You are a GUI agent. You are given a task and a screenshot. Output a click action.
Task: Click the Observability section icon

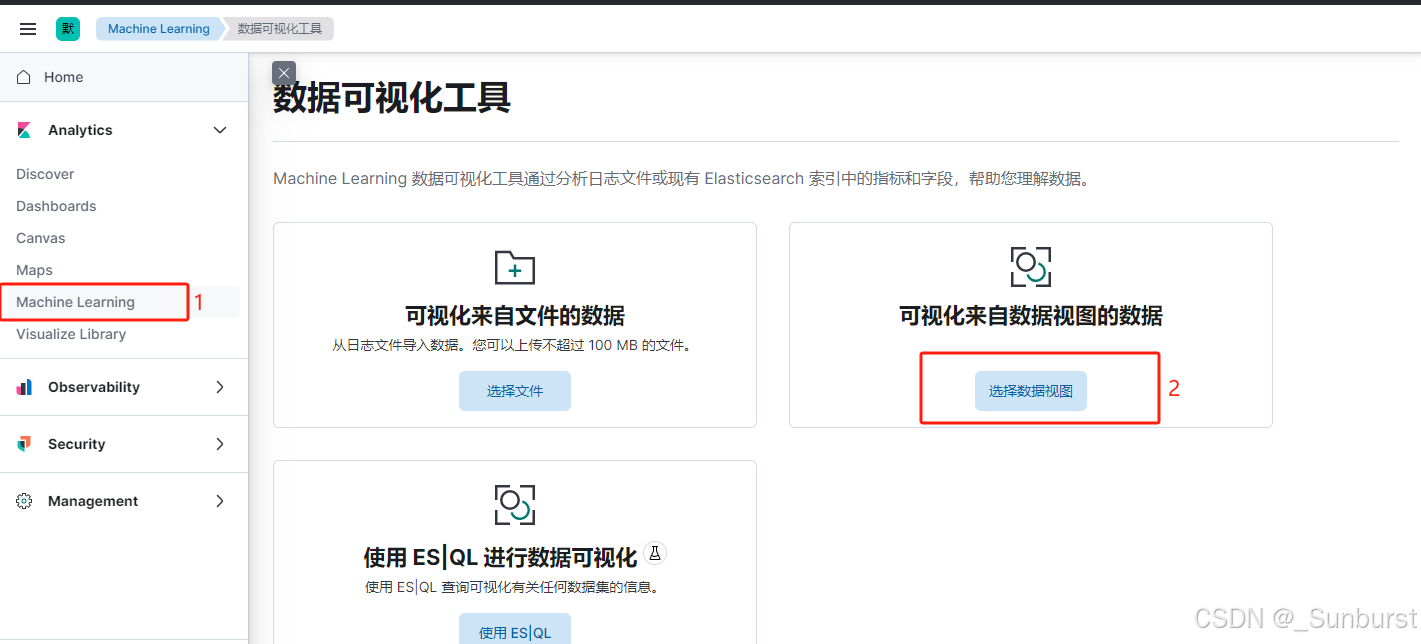[x=24, y=387]
